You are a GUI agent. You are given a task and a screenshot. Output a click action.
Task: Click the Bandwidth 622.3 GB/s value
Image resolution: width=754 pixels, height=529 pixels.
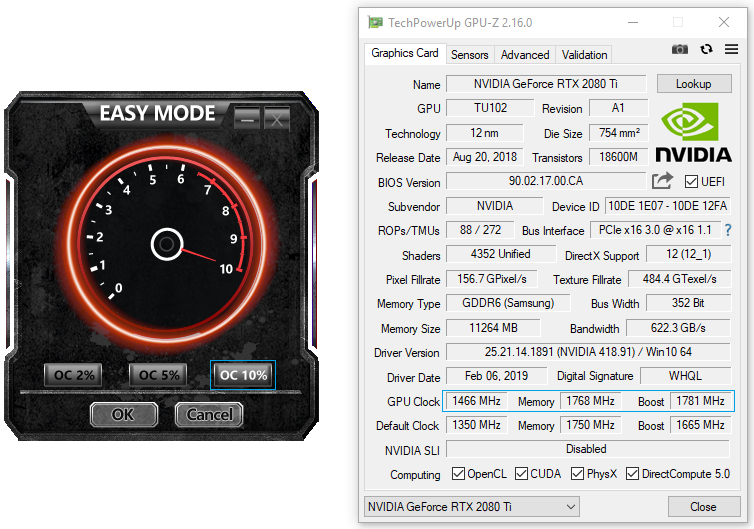678,328
